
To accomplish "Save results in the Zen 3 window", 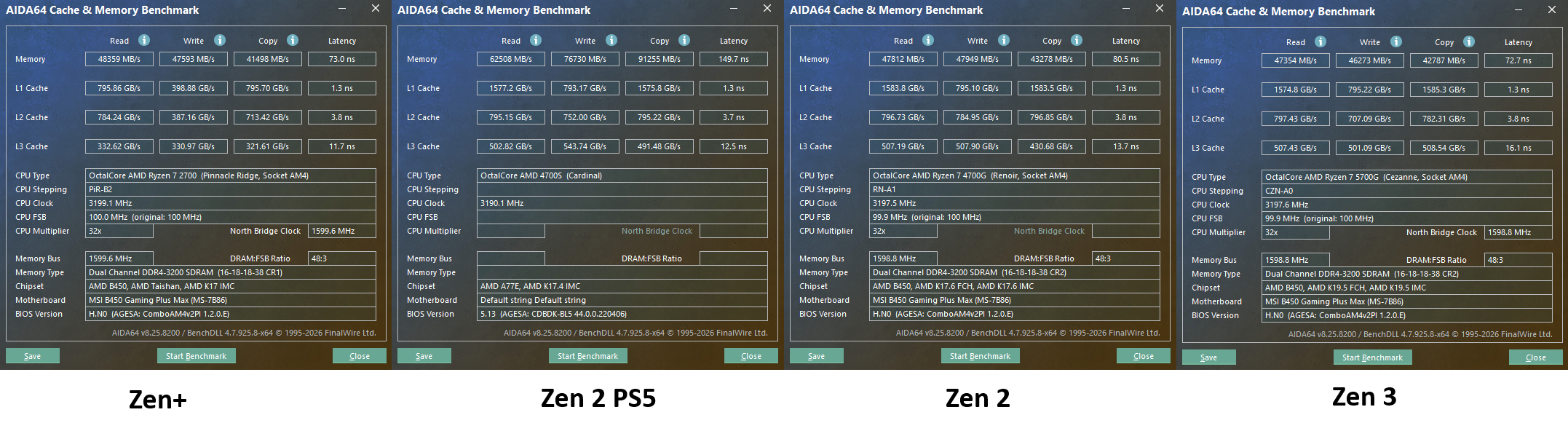I will (1209, 357).
